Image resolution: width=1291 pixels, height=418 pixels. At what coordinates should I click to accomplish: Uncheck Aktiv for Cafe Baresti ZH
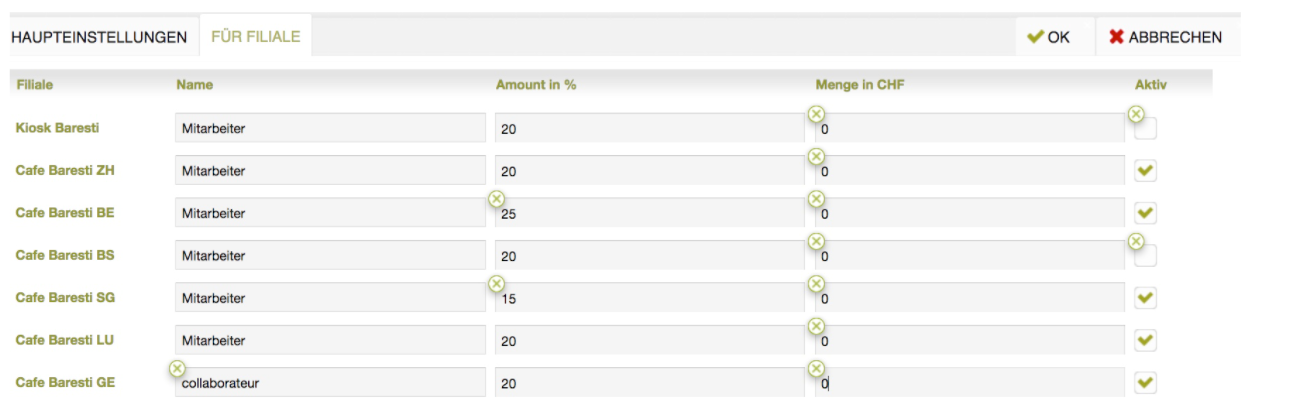click(x=1146, y=171)
